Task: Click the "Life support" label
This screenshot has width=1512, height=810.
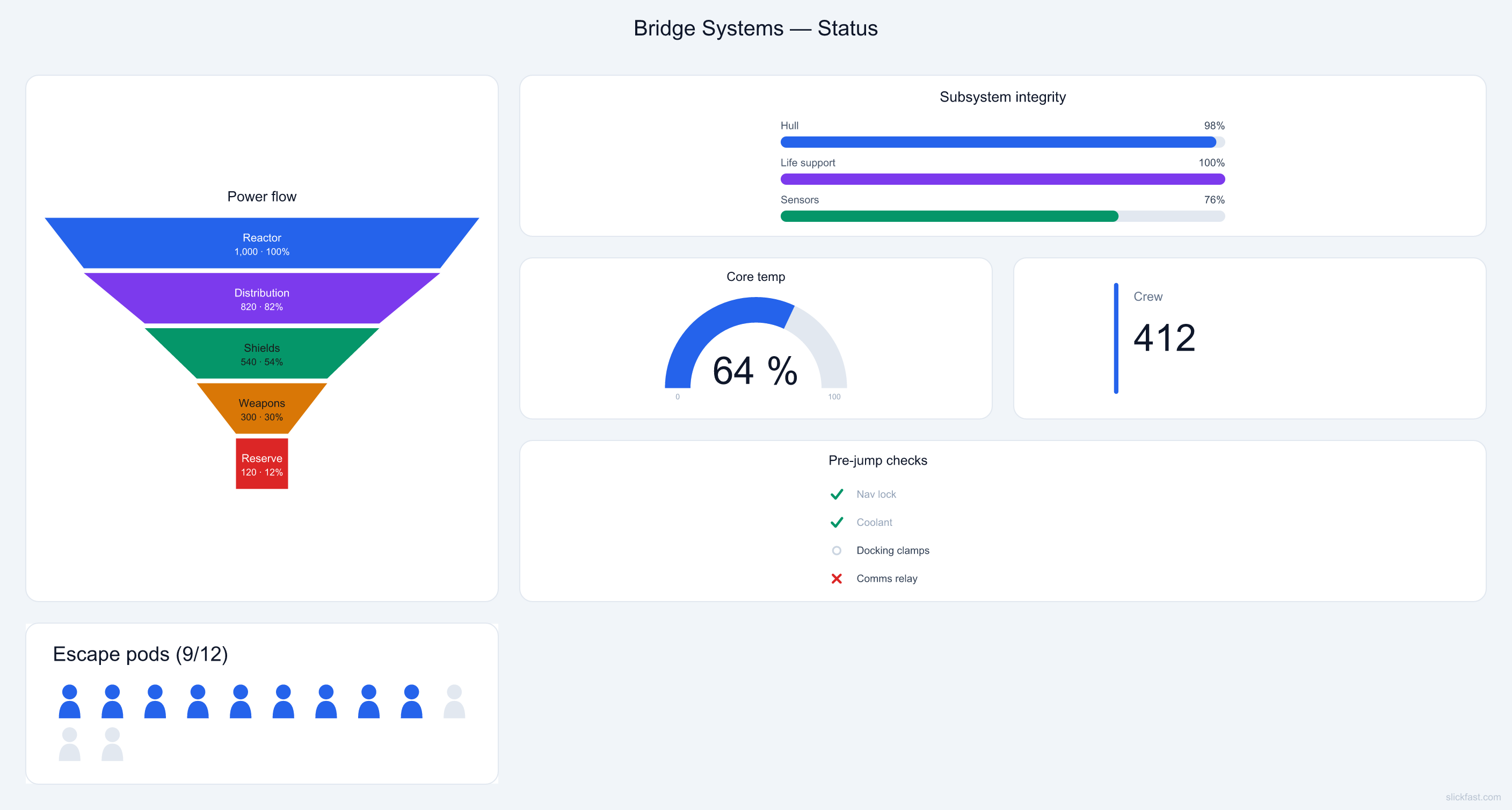Action: (x=808, y=163)
